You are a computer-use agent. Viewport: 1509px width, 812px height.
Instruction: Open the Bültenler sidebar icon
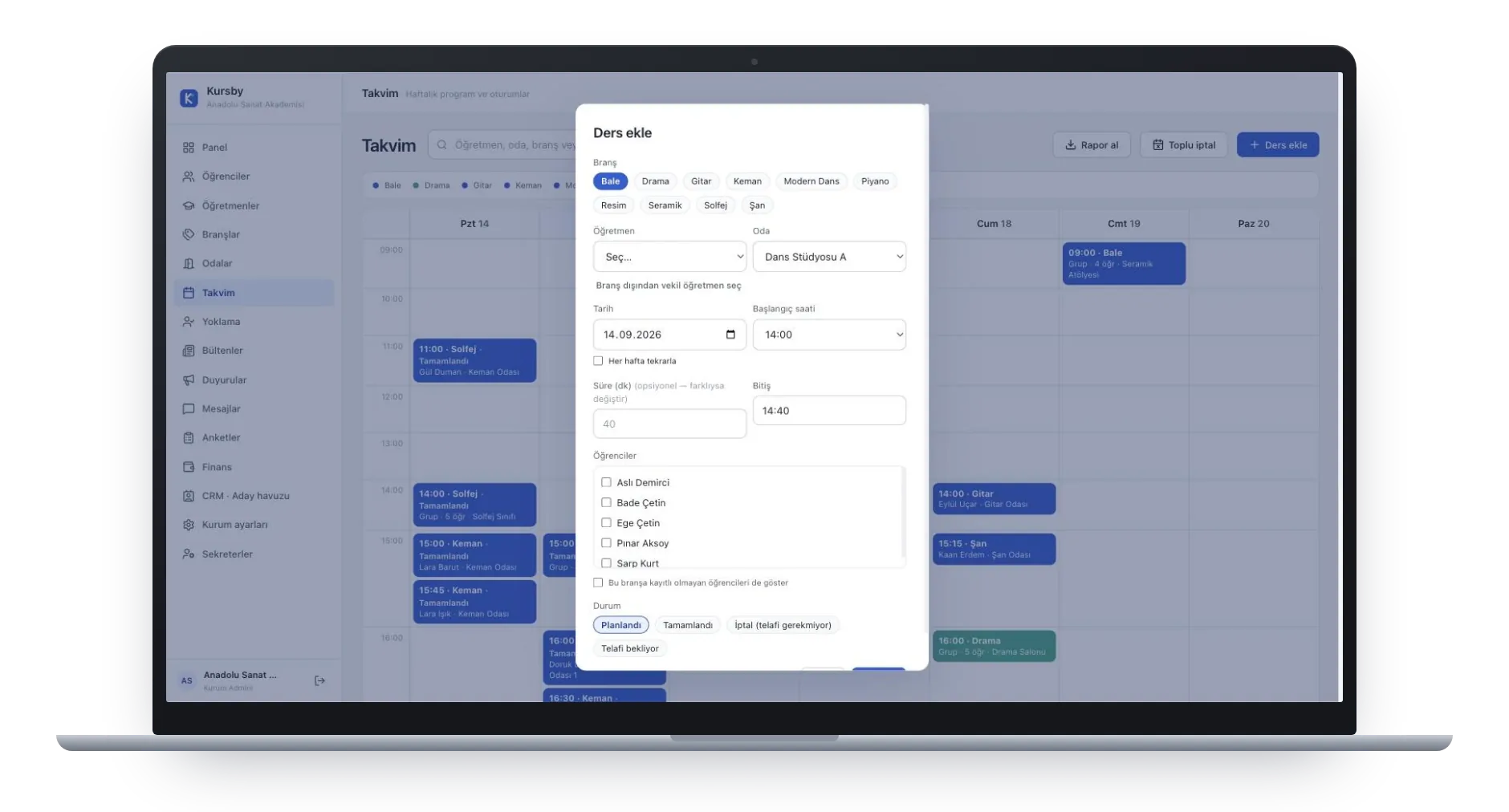point(189,351)
